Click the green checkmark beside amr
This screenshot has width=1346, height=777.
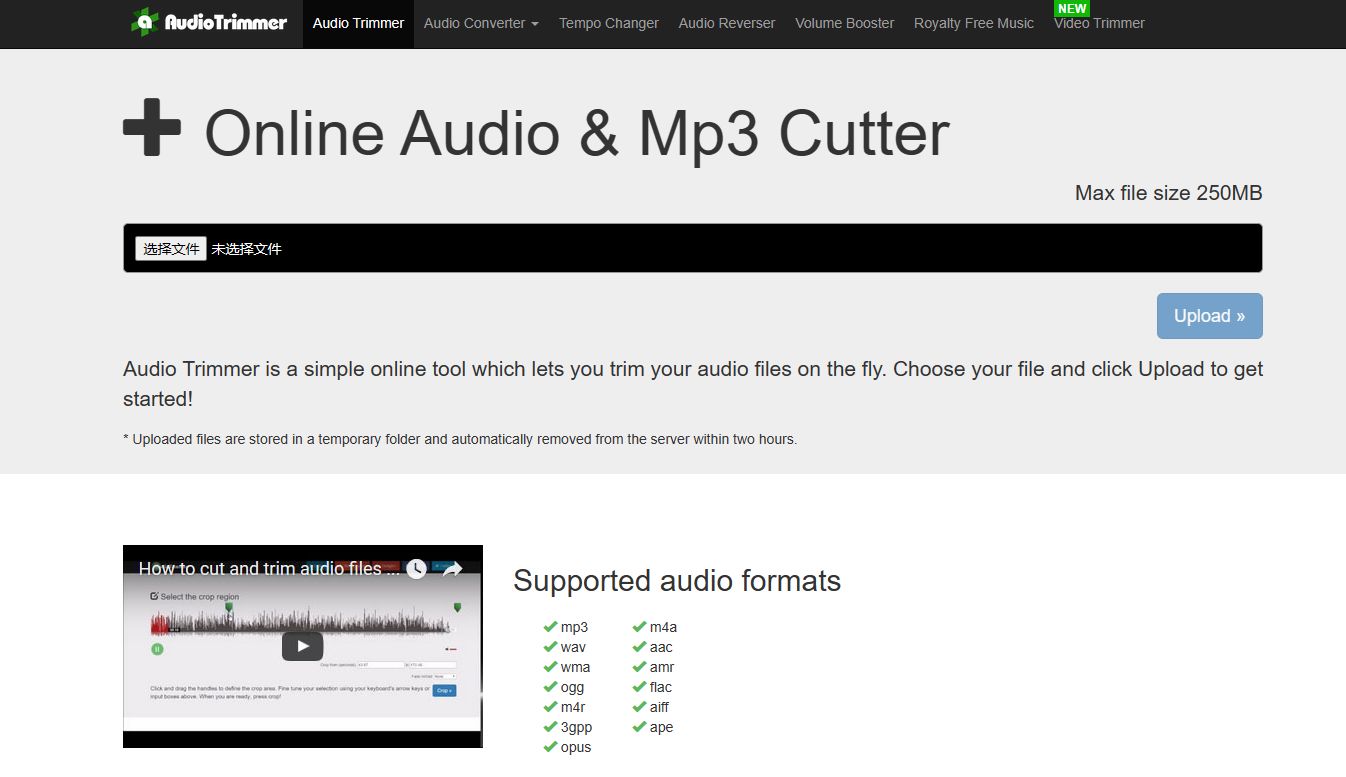tap(639, 667)
